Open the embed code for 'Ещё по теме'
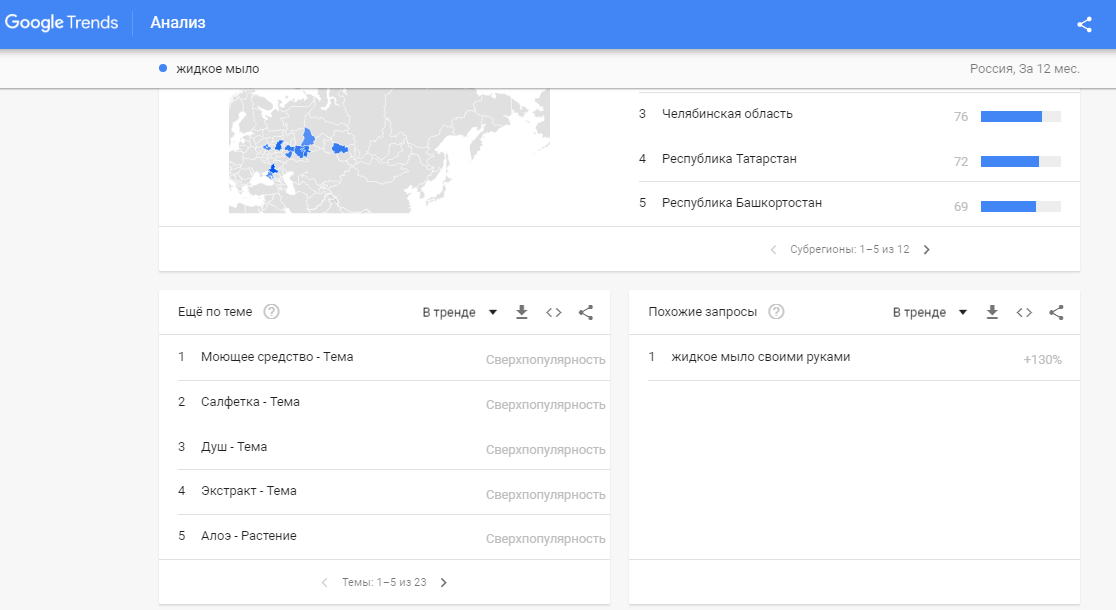This screenshot has width=1116, height=610. 553,312
